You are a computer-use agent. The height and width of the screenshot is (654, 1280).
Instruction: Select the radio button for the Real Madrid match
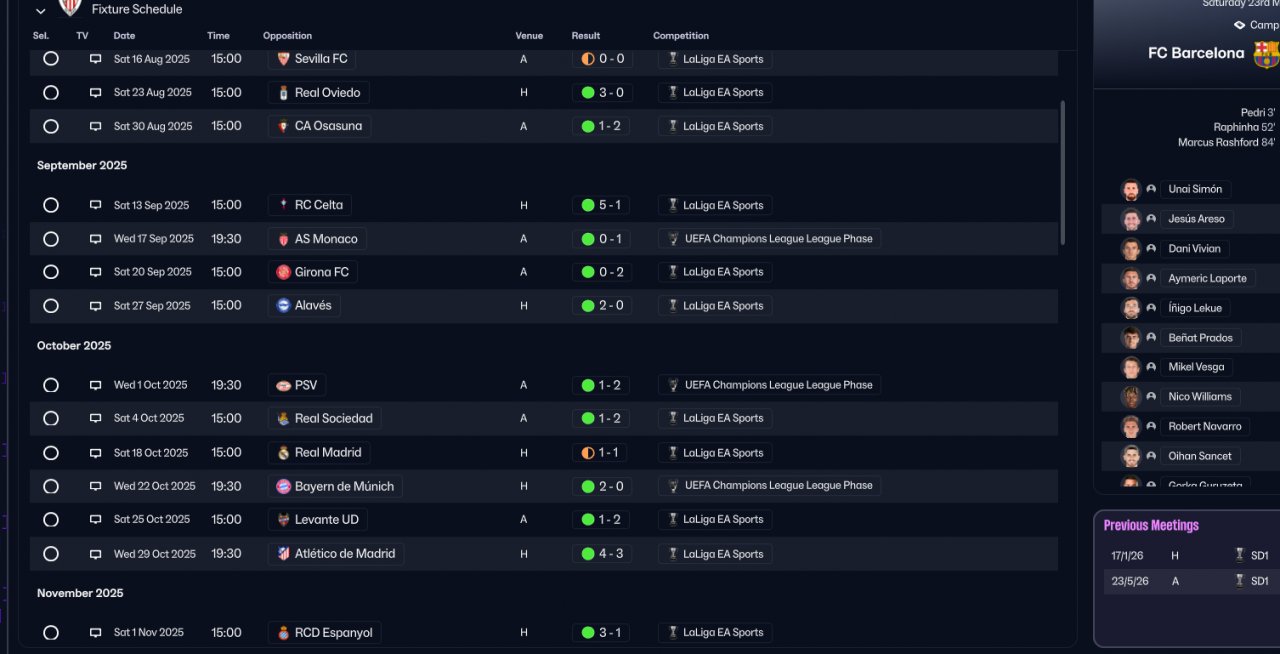pos(51,453)
